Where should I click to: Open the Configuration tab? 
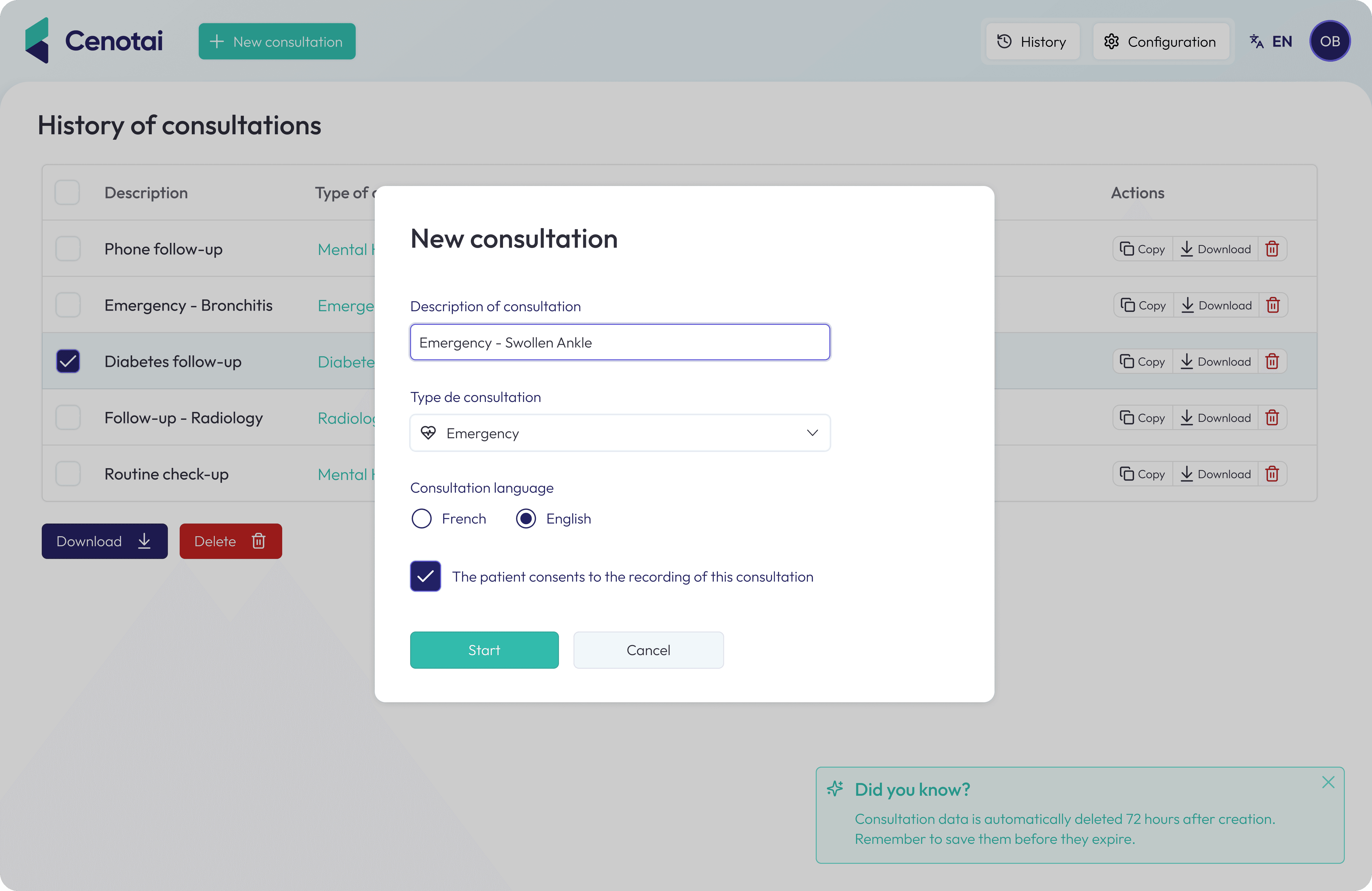(x=1161, y=41)
